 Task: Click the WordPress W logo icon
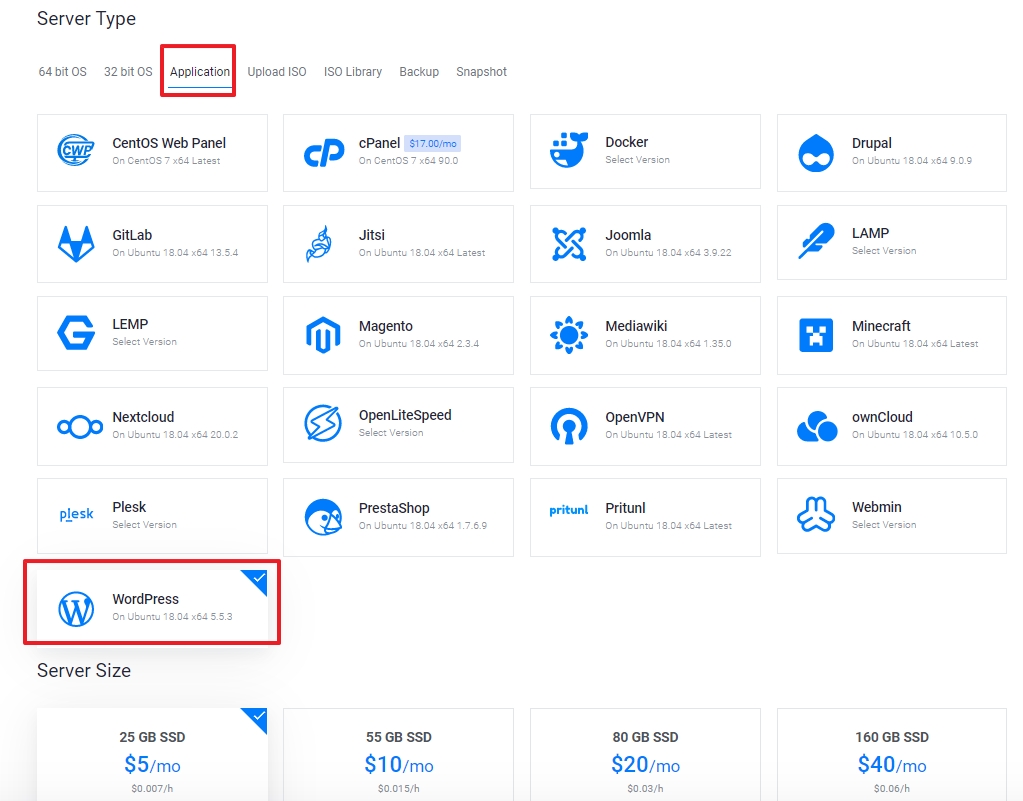76,609
